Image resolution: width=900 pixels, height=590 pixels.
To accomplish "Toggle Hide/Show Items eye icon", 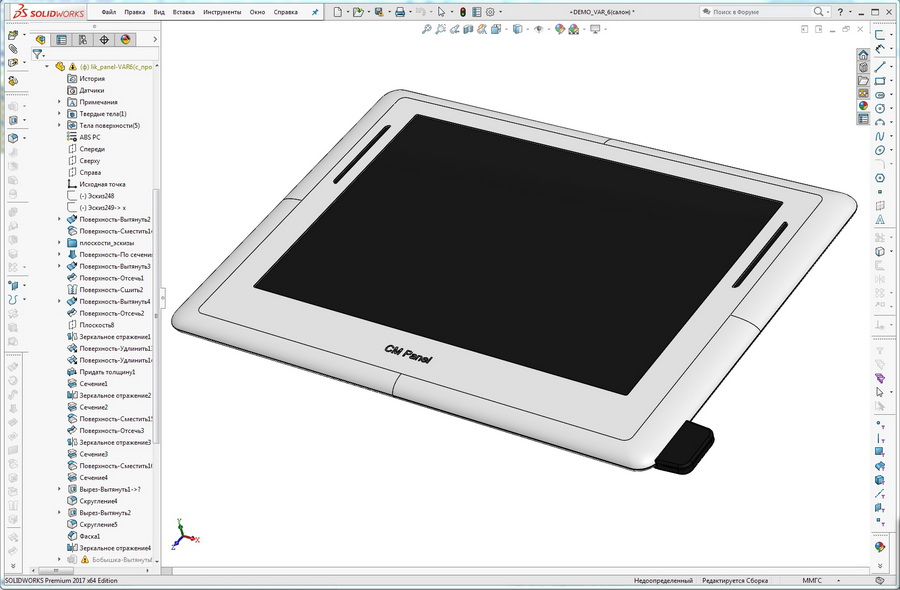I will [x=539, y=29].
